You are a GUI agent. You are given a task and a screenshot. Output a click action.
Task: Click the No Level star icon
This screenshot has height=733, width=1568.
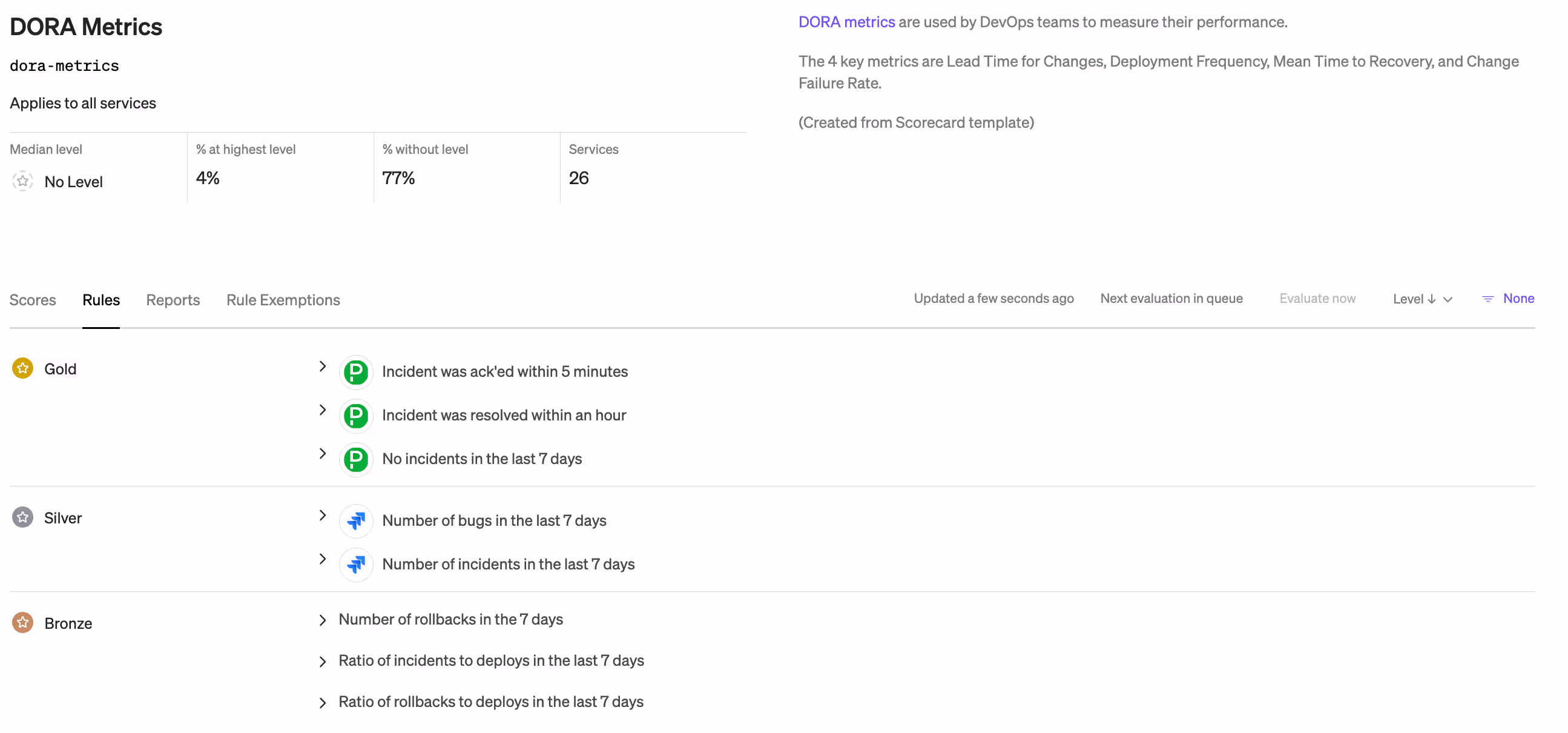tap(22, 182)
